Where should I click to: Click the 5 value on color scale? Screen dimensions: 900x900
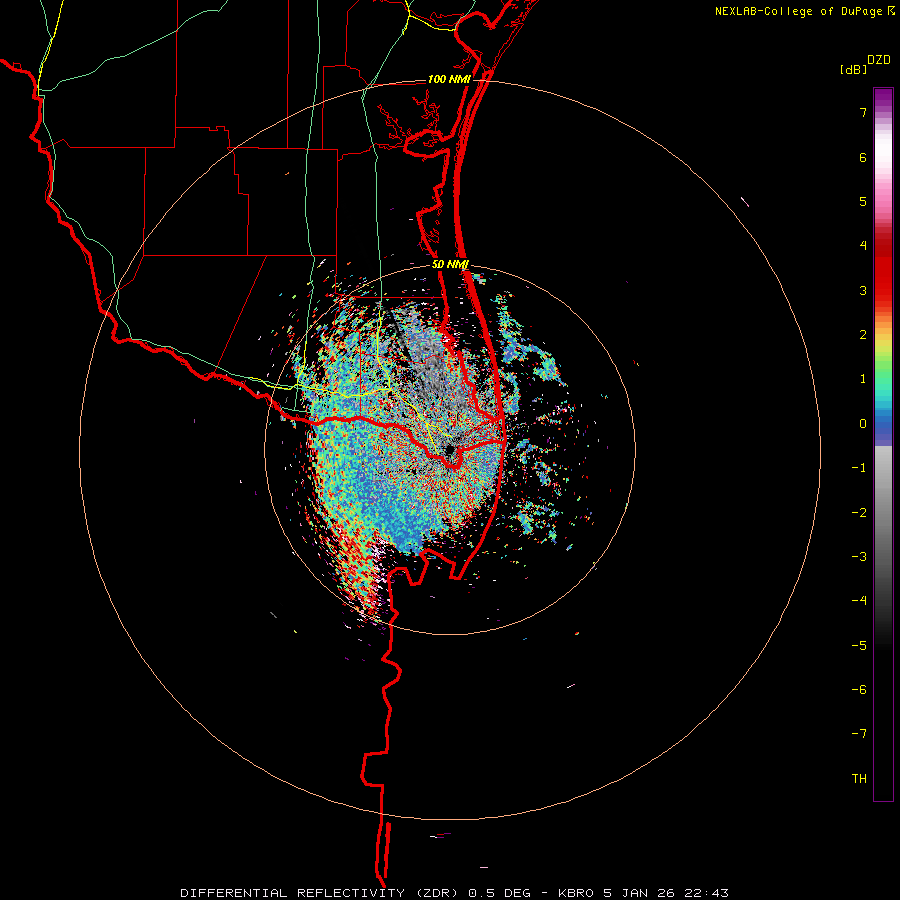click(x=863, y=201)
